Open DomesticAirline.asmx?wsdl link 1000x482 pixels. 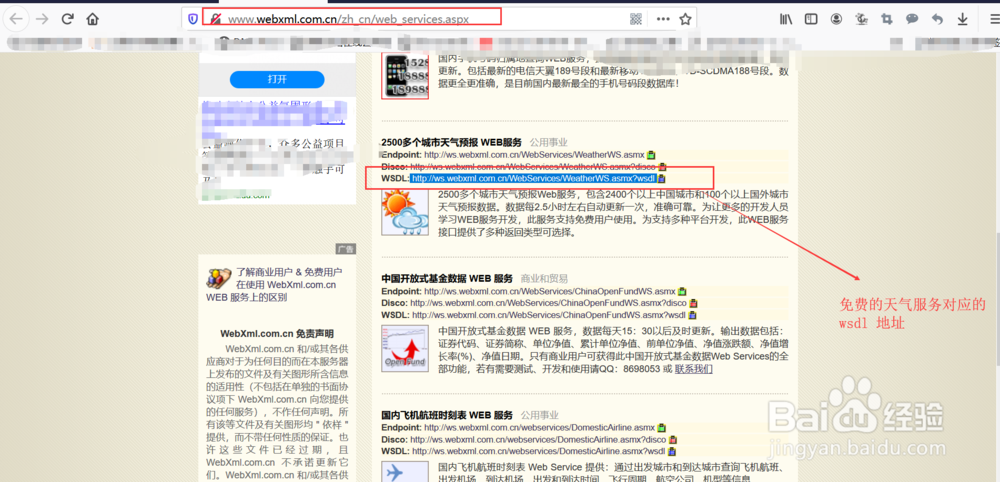pyautogui.click(x=538, y=451)
